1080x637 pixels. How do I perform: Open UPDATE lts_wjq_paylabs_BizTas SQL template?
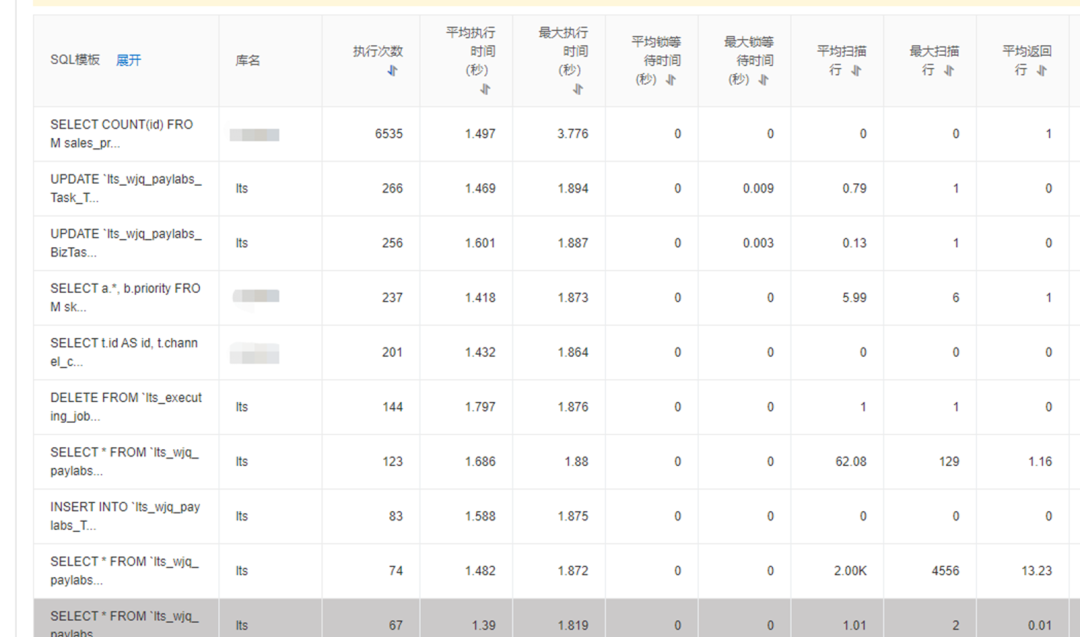[126, 243]
